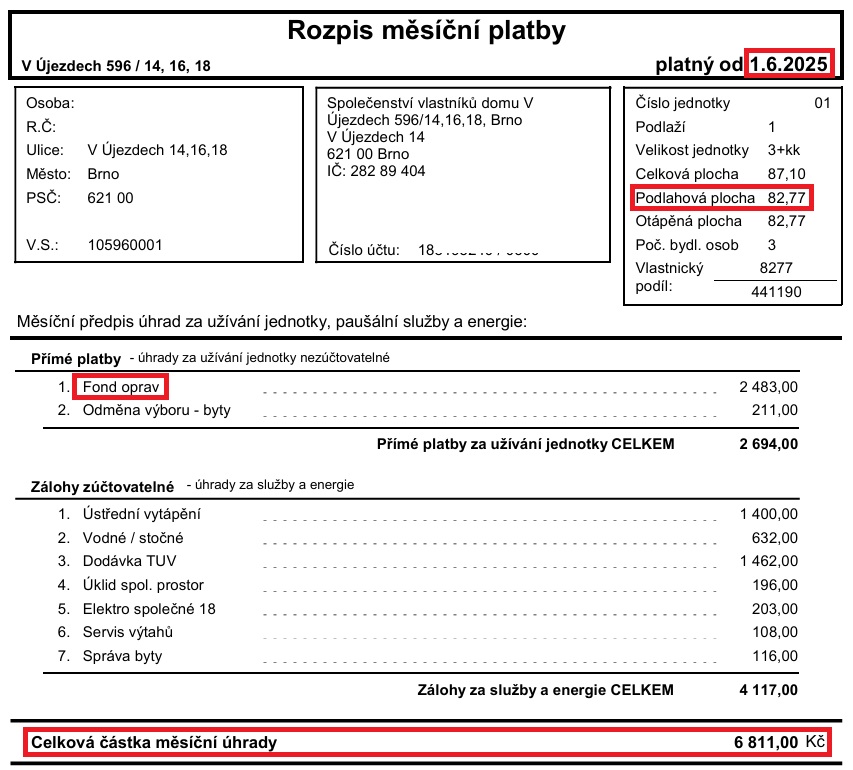Click 'Celková částka měsíční úhrady' label
853x770 pixels.
[154, 742]
